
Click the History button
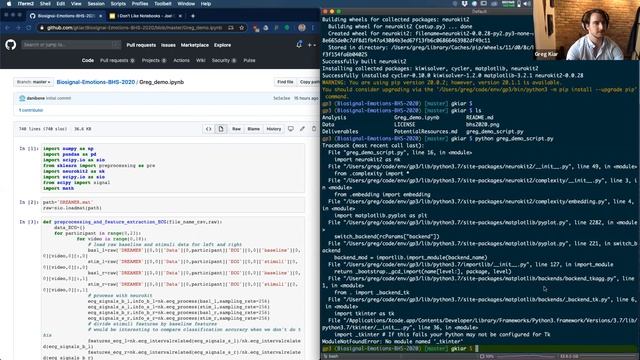tap(273, 129)
